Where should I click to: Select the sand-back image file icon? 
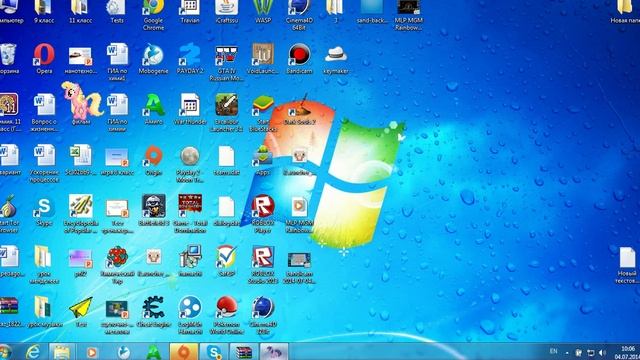coord(372,12)
